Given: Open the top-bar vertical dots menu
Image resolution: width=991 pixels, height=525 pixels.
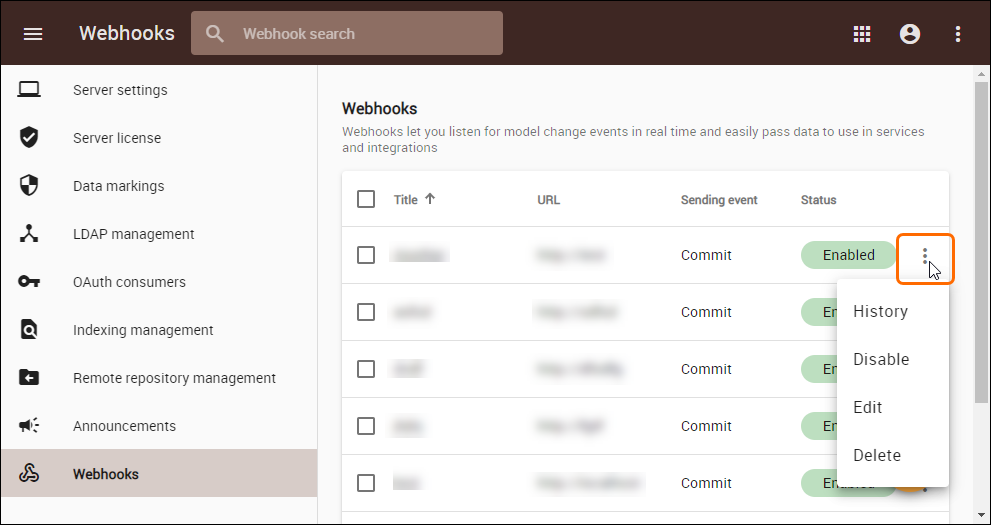Looking at the screenshot, I should point(958,34).
